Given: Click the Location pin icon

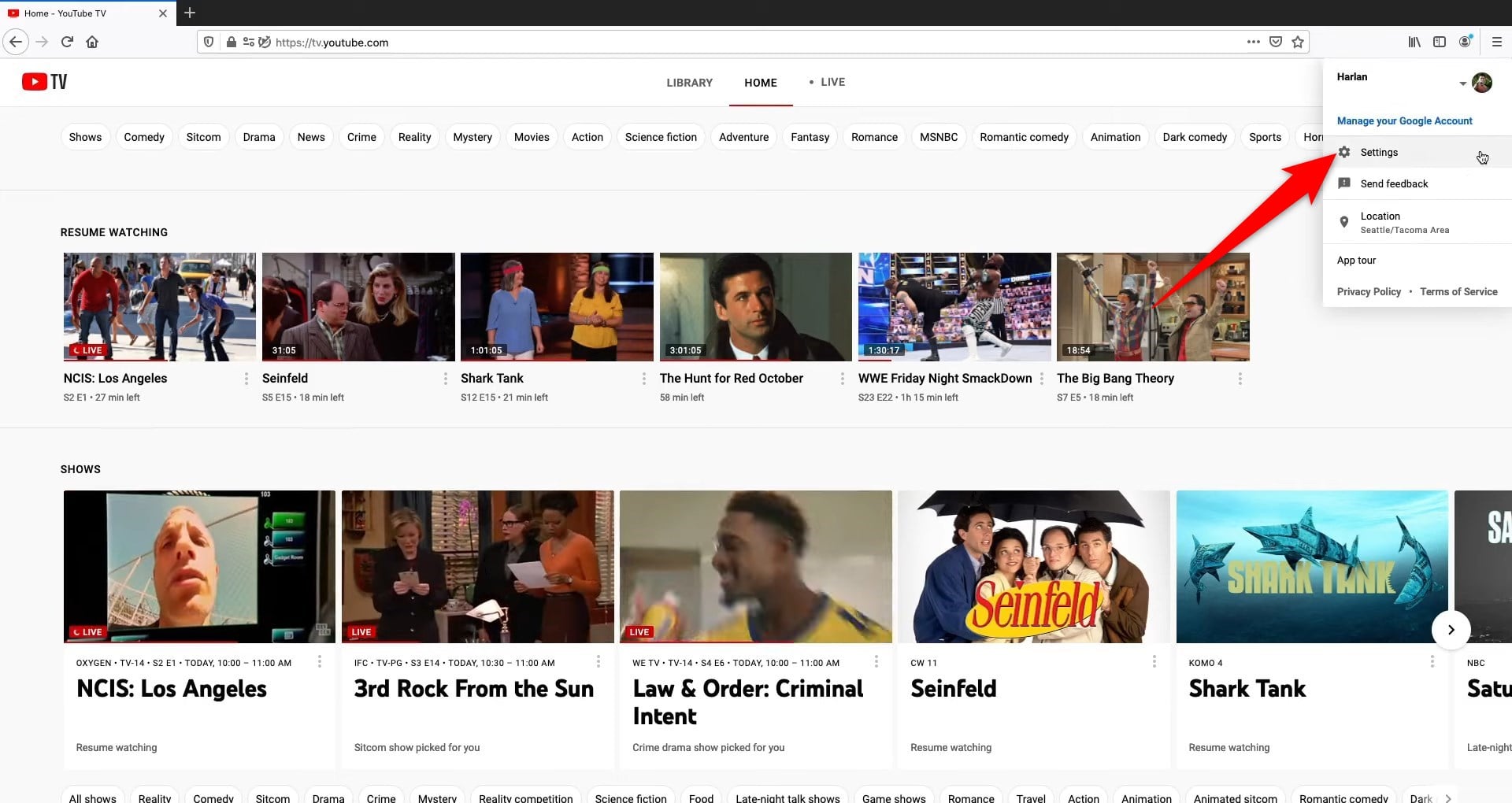Looking at the screenshot, I should 1345,222.
